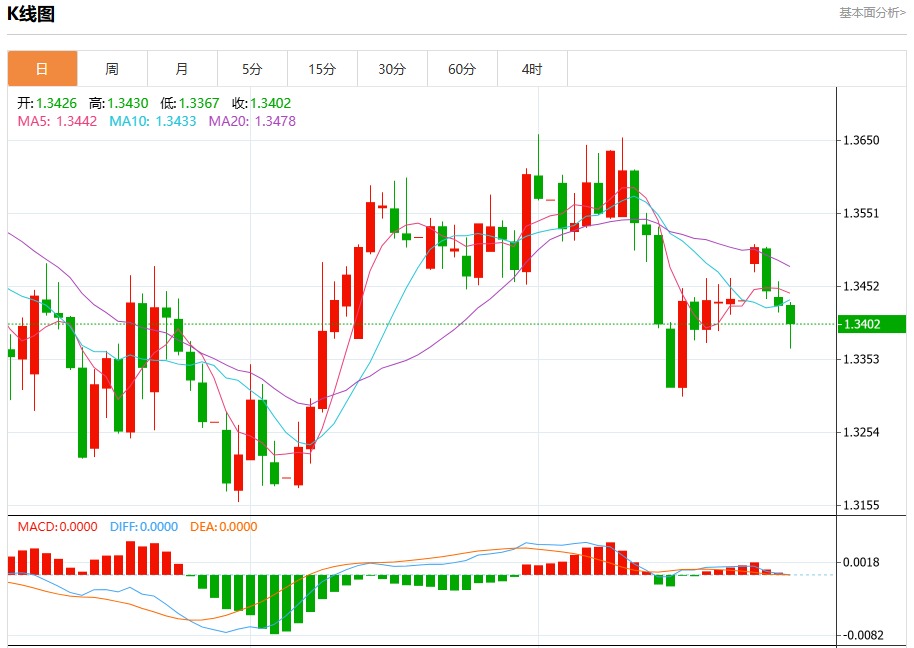Click the last green candlestick on the right
914x648 pixels.
pos(790,315)
